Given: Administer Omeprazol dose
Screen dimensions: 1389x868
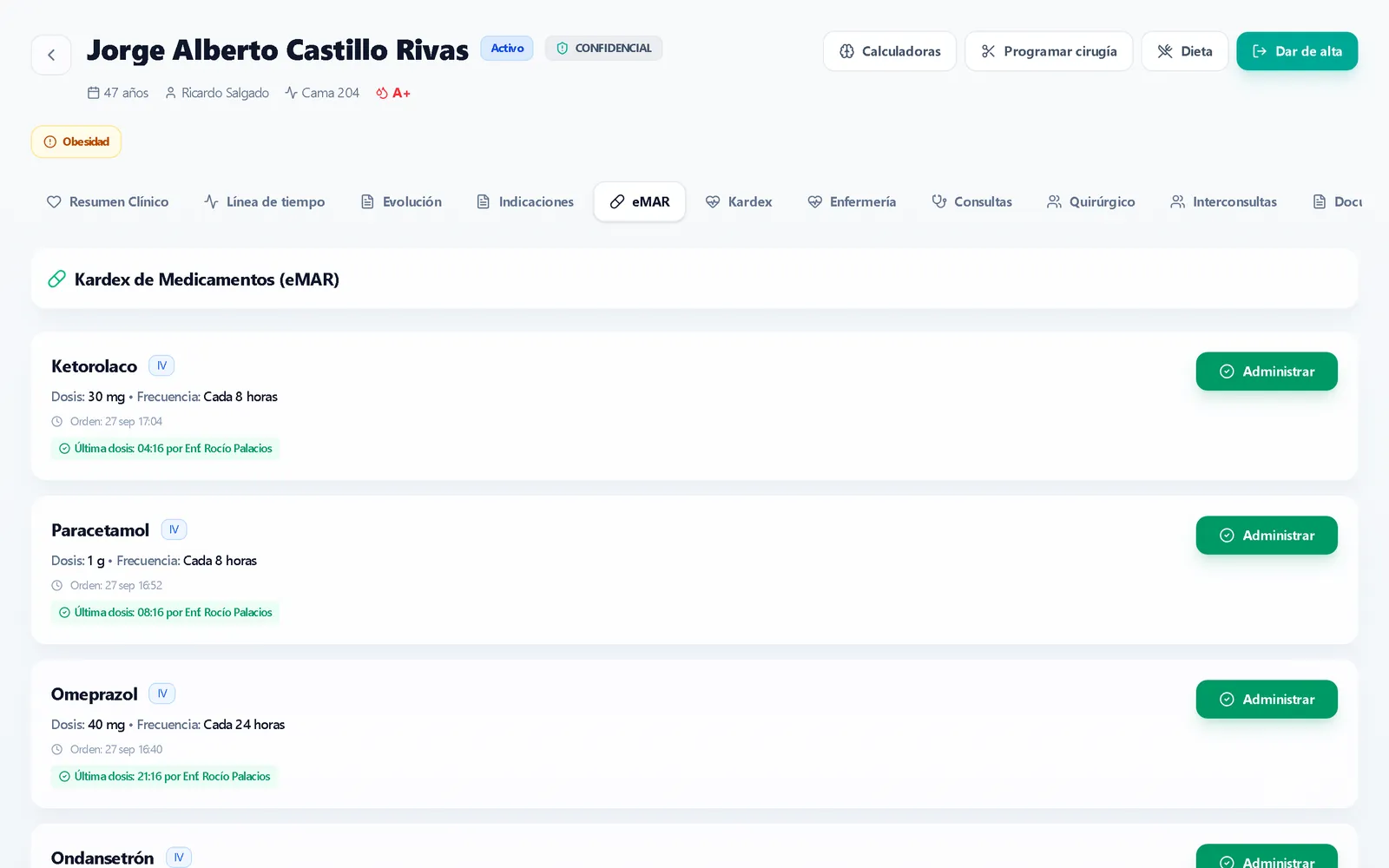Looking at the screenshot, I should pyautogui.click(x=1267, y=700).
